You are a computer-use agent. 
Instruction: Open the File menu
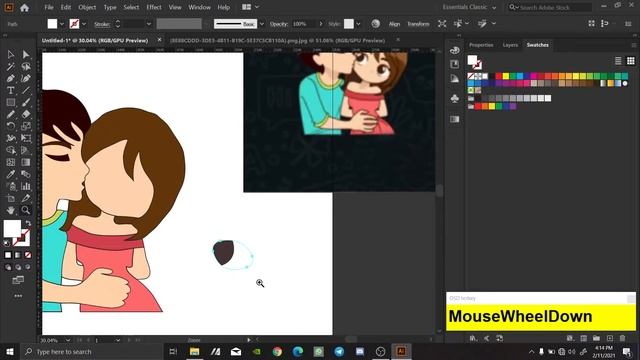[49, 7]
